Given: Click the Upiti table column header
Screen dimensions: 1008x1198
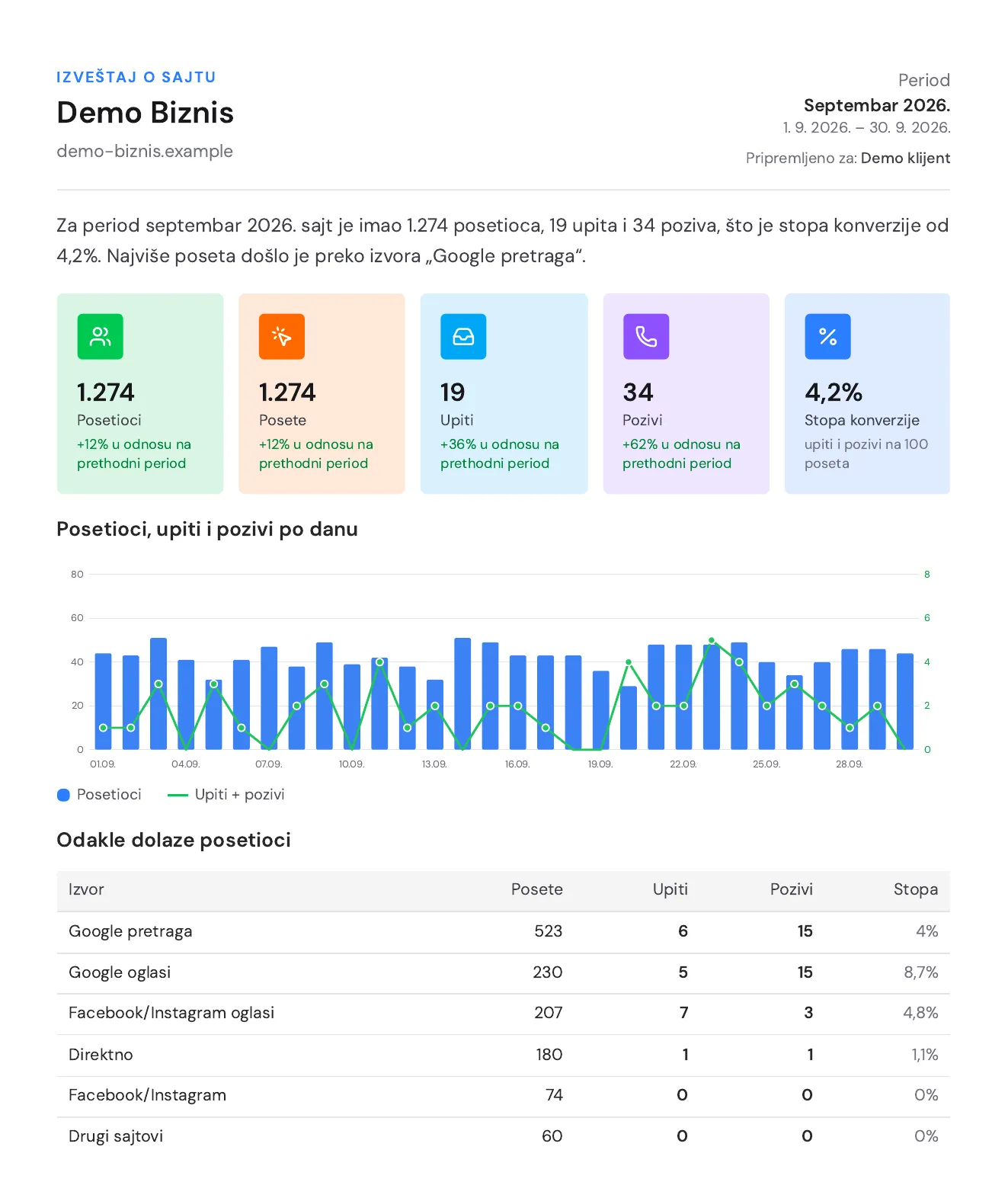Looking at the screenshot, I should pyautogui.click(x=670, y=889).
